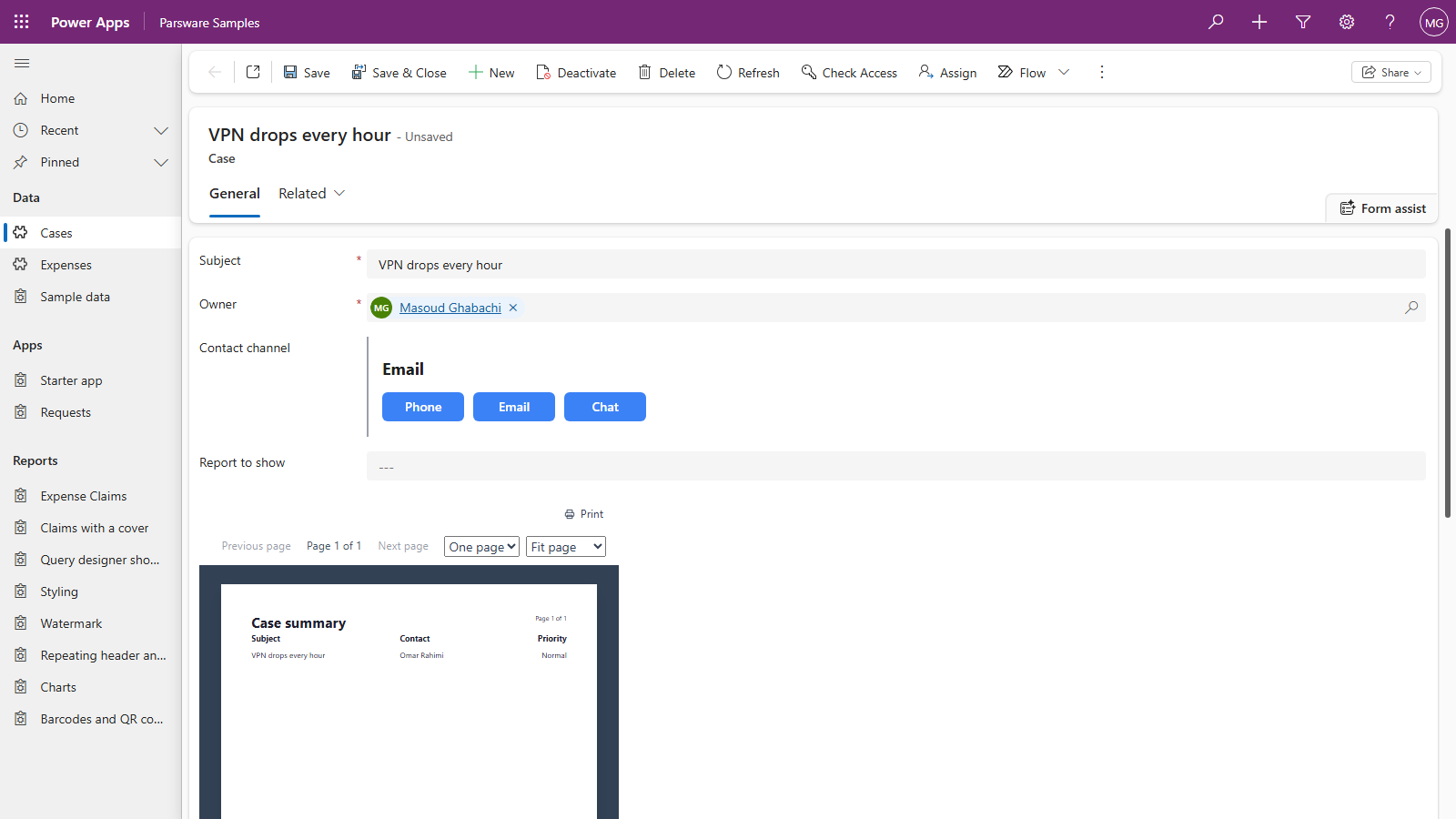Open the advanced find filter icon
This screenshot has height=819, width=1456.
tap(1303, 22)
